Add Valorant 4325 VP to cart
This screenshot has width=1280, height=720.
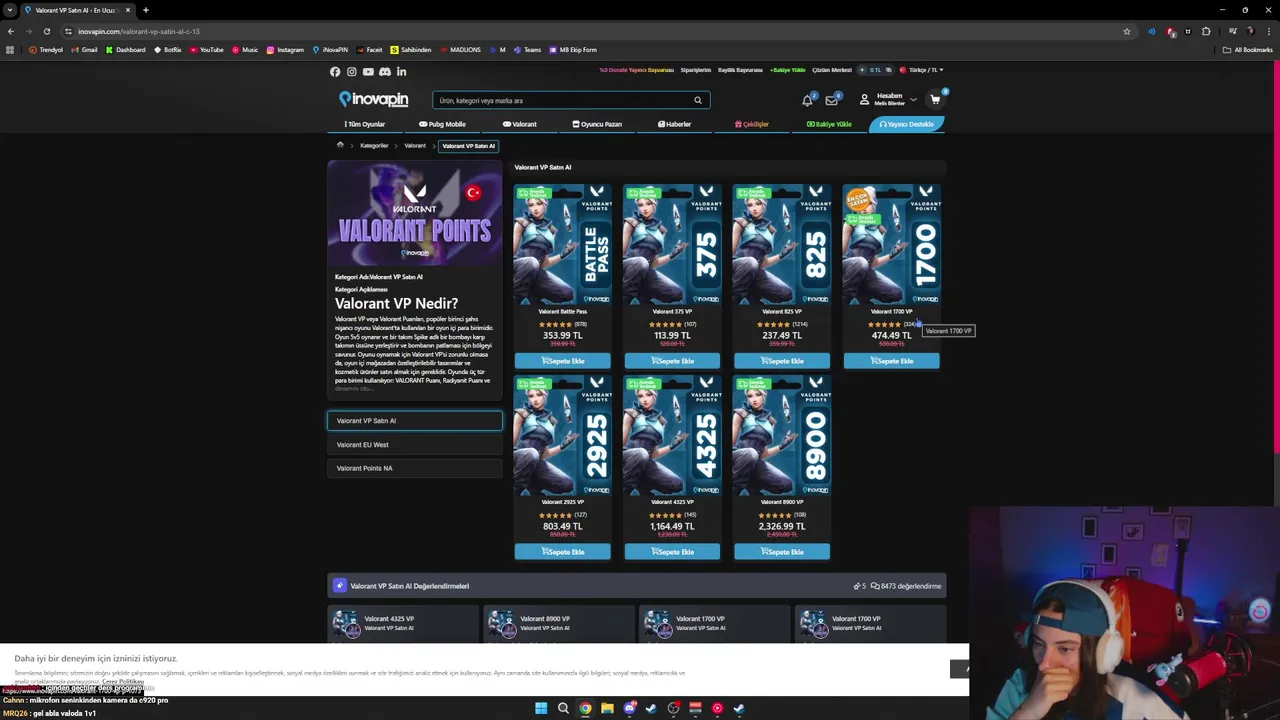[x=672, y=552]
